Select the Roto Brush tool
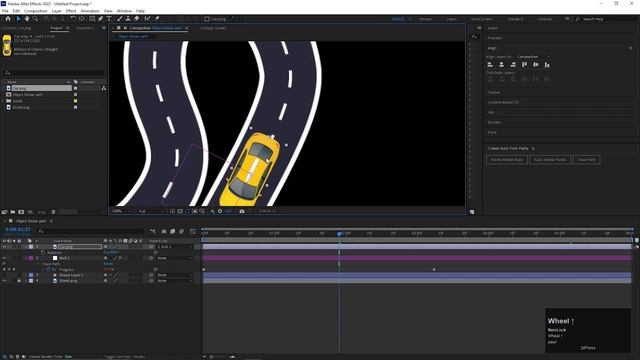This screenshot has width=640, height=360. click(x=147, y=19)
